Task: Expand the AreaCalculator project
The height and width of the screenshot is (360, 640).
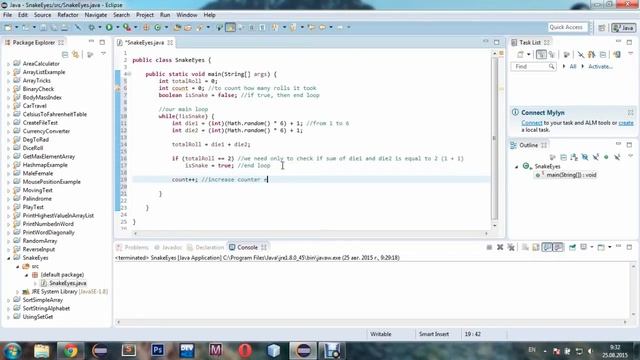Action: click(8, 64)
